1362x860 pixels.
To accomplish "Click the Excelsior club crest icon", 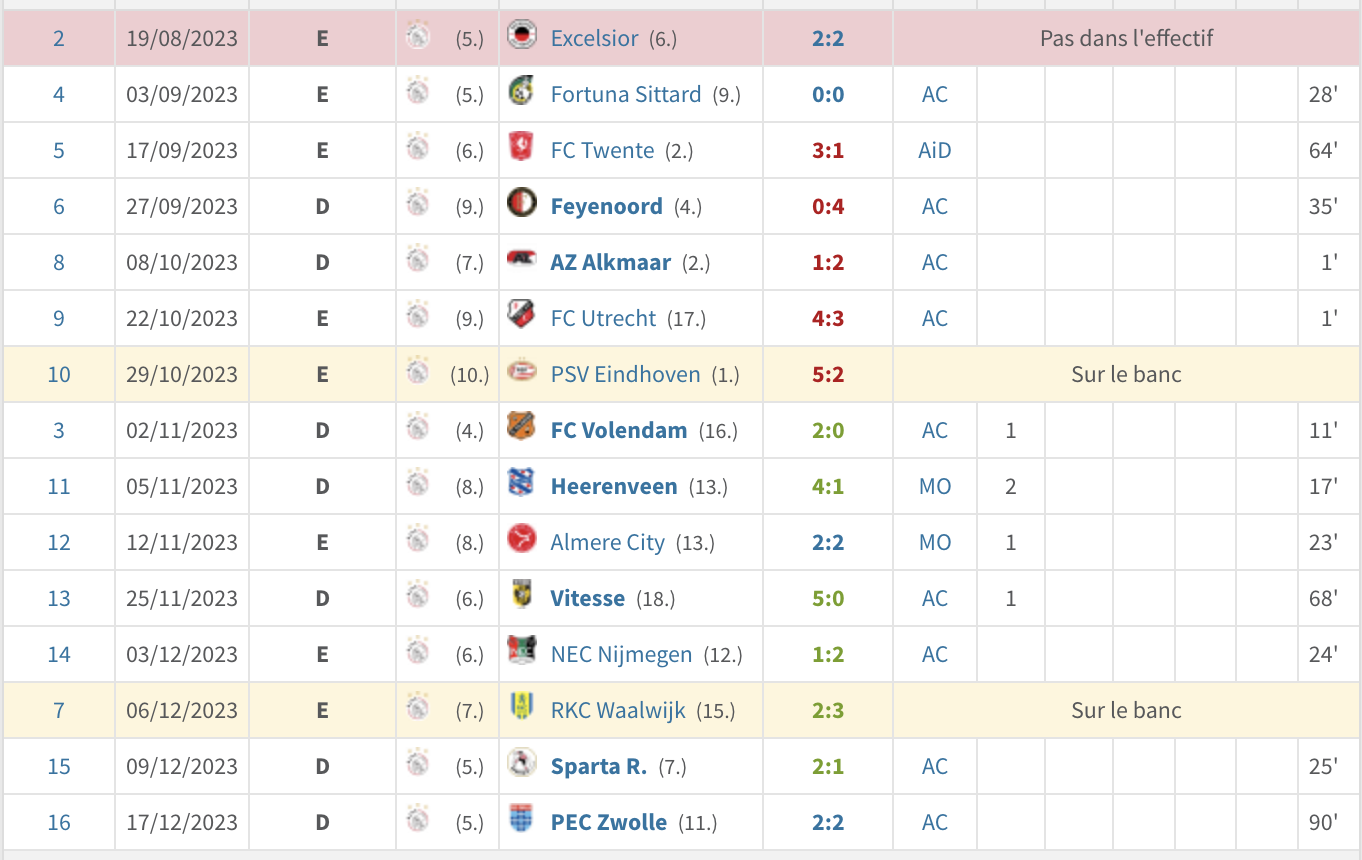I will click(520, 37).
